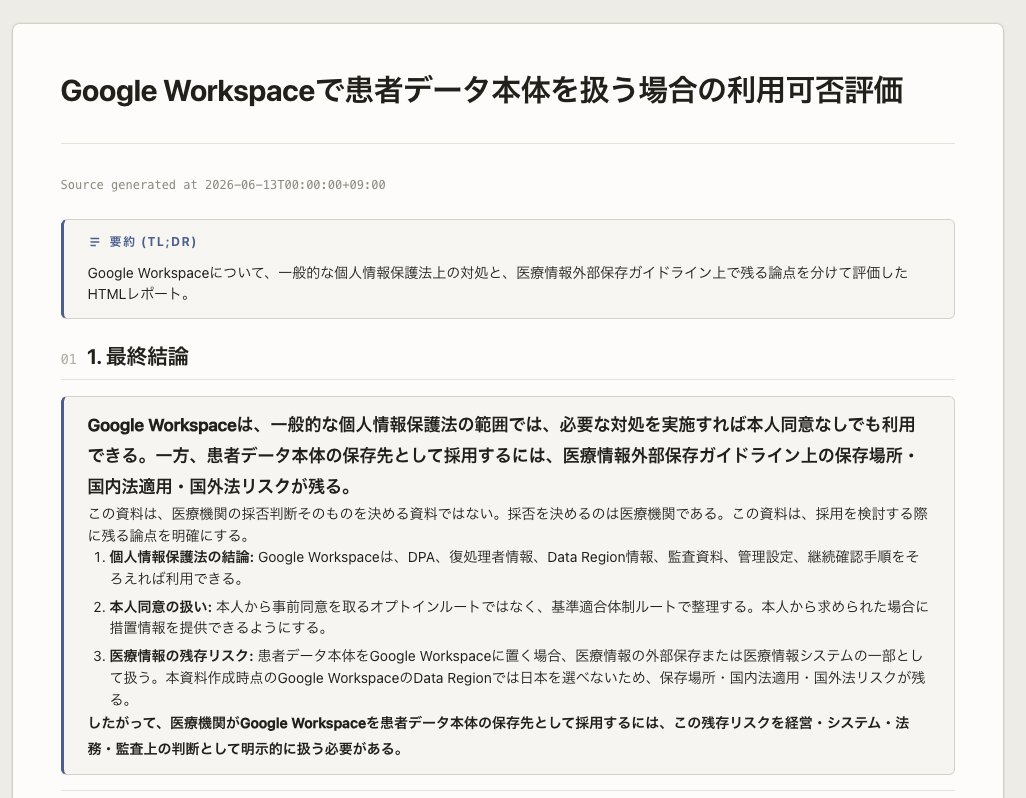
Task: Click the paragraph starting "この資料は、医療機関の採否判断"
Action: (x=508, y=525)
